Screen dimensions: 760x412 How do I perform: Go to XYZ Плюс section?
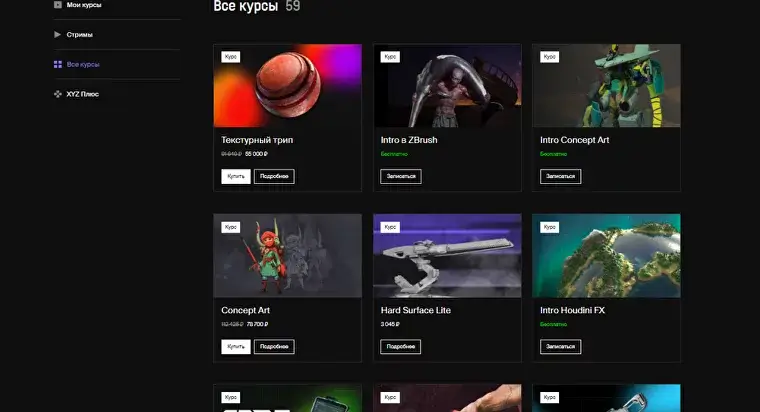[83, 94]
